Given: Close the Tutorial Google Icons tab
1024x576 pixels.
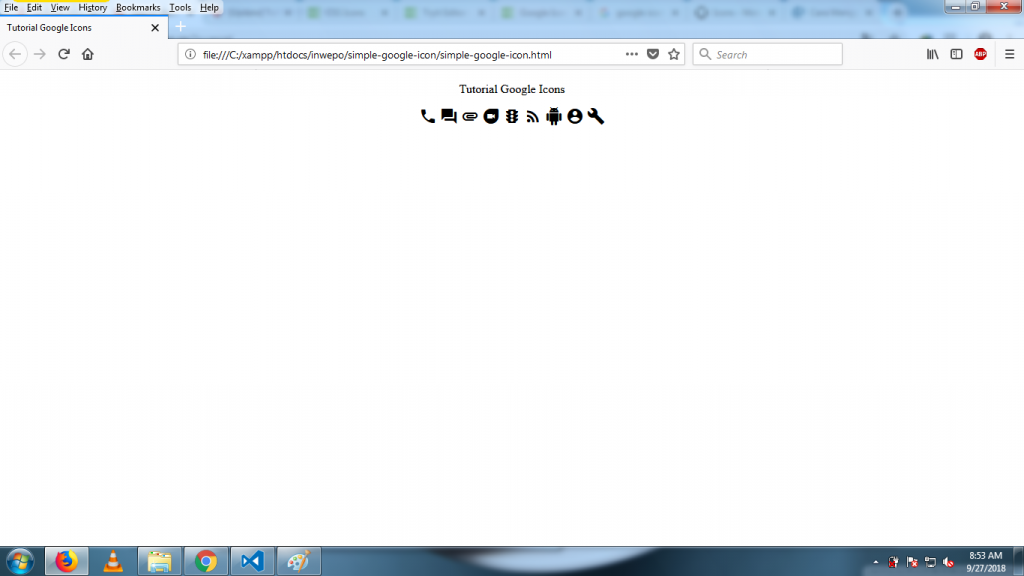Looking at the screenshot, I should (155, 27).
